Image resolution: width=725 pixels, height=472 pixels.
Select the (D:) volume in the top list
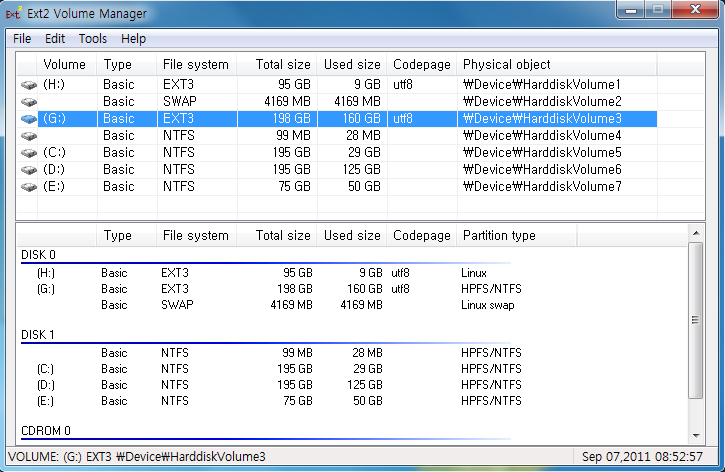54,170
